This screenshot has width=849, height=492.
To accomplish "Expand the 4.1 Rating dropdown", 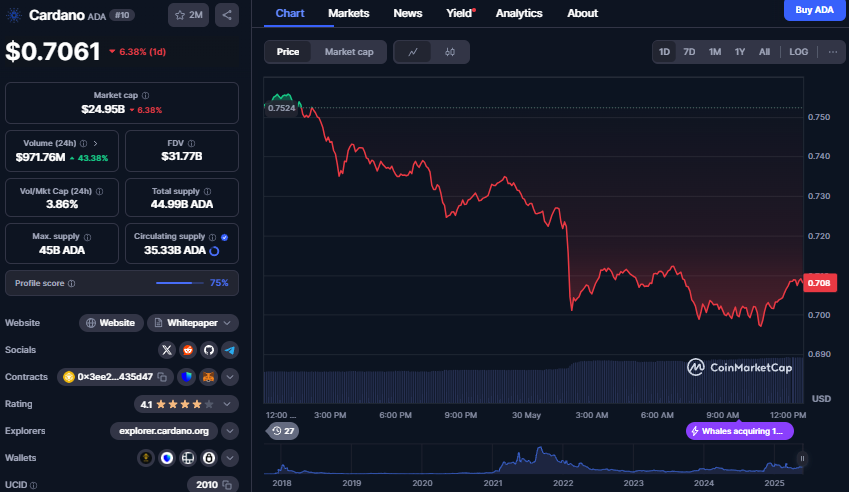I will coord(186,404).
